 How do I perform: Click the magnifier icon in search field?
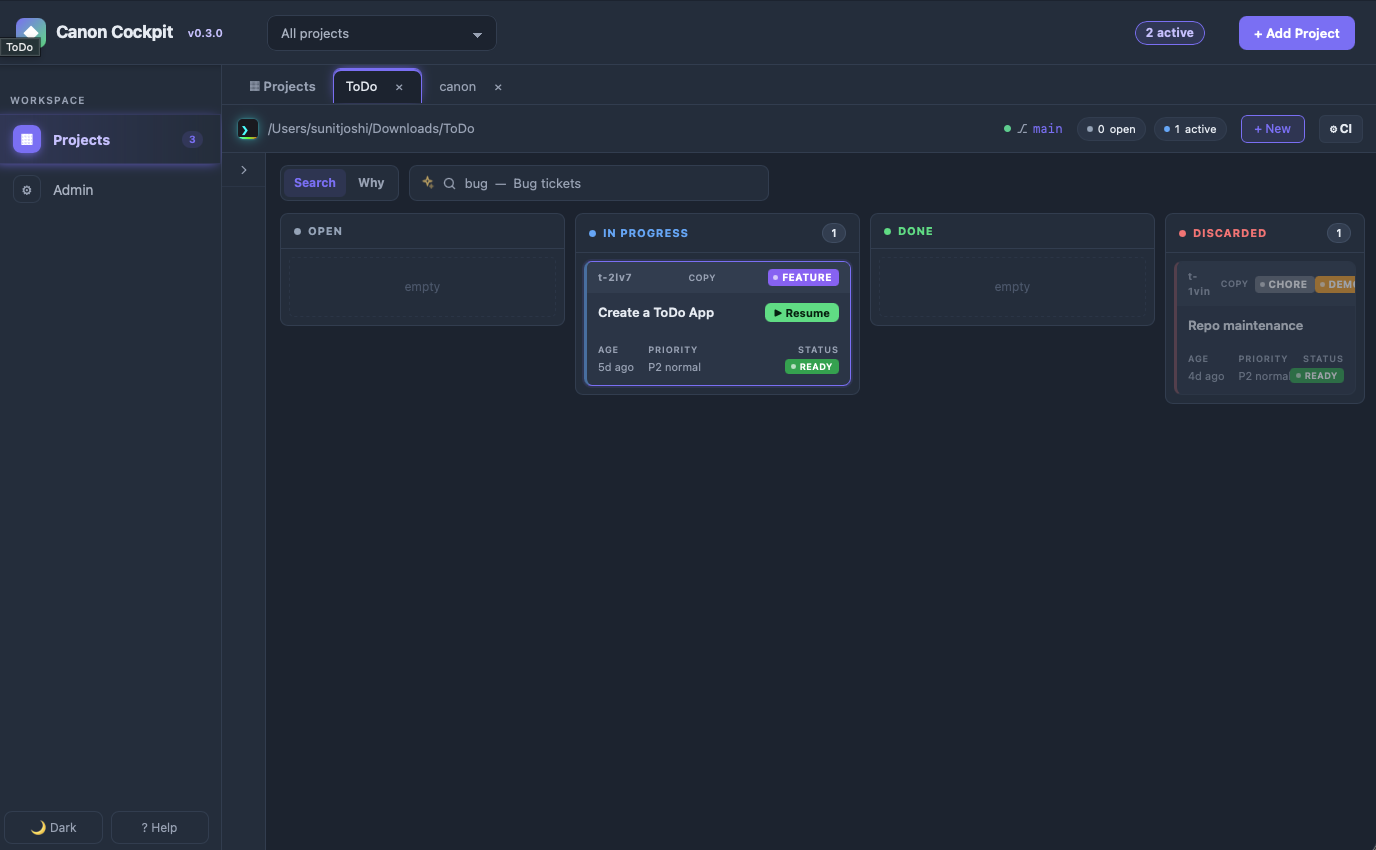click(450, 184)
